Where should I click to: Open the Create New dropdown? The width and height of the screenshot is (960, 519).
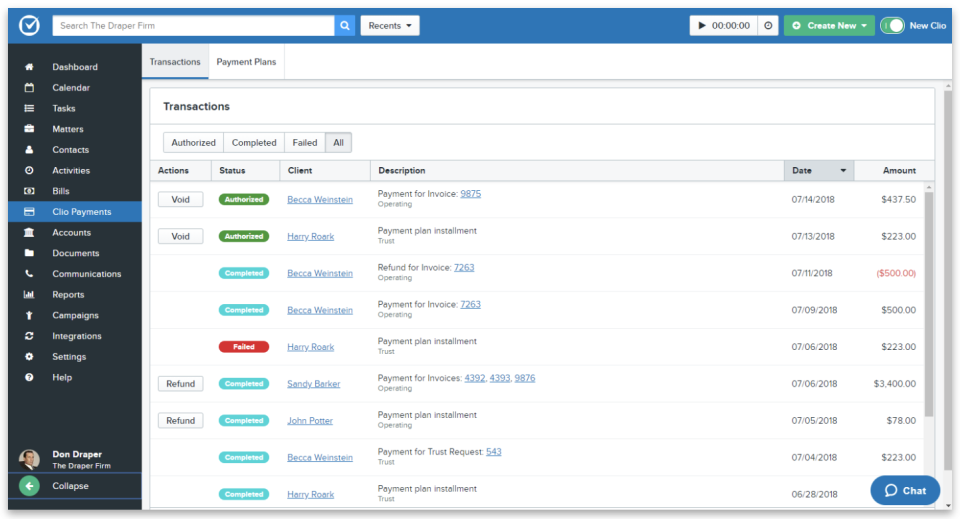click(x=829, y=26)
